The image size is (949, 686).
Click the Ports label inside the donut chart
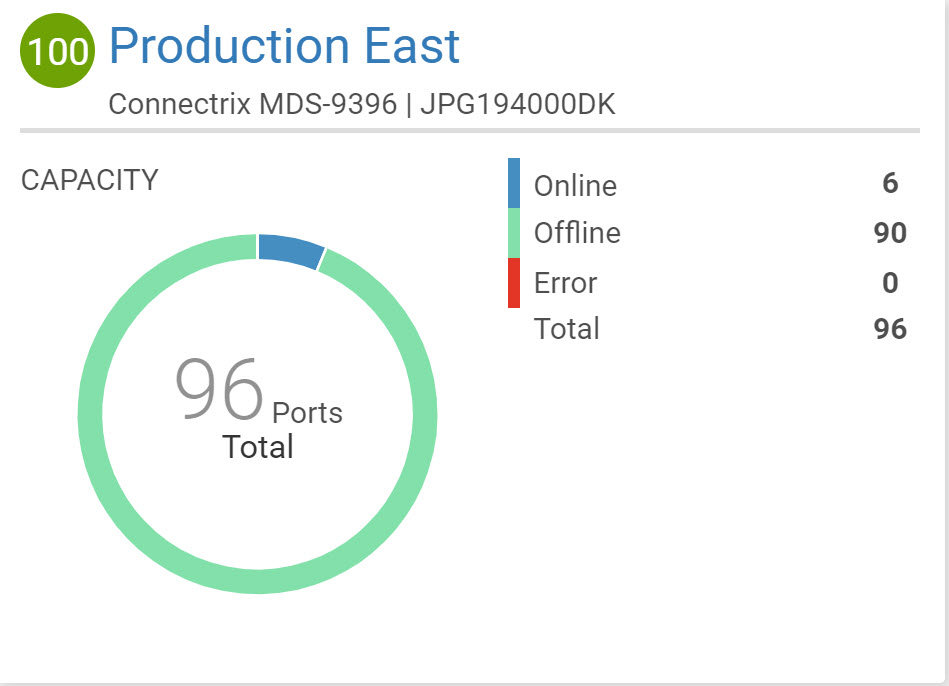pyautogui.click(x=307, y=413)
